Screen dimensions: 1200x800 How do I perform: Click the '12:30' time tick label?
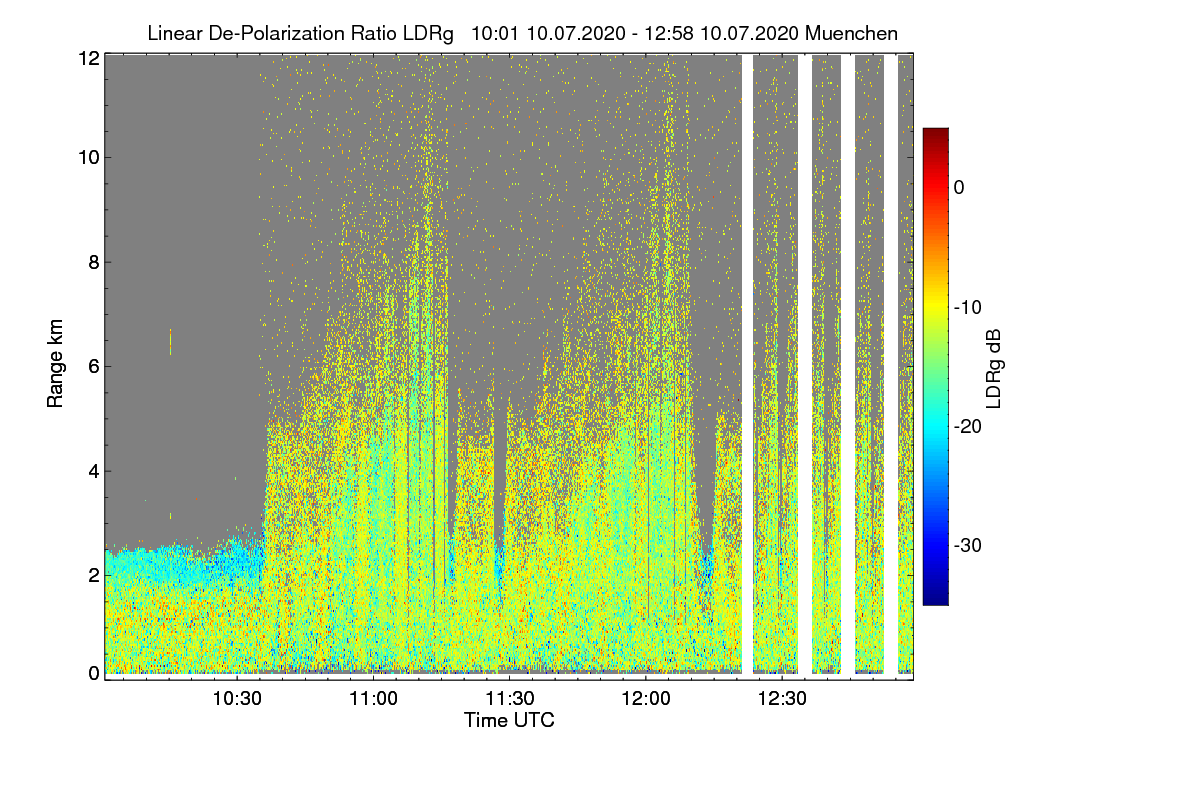782,698
